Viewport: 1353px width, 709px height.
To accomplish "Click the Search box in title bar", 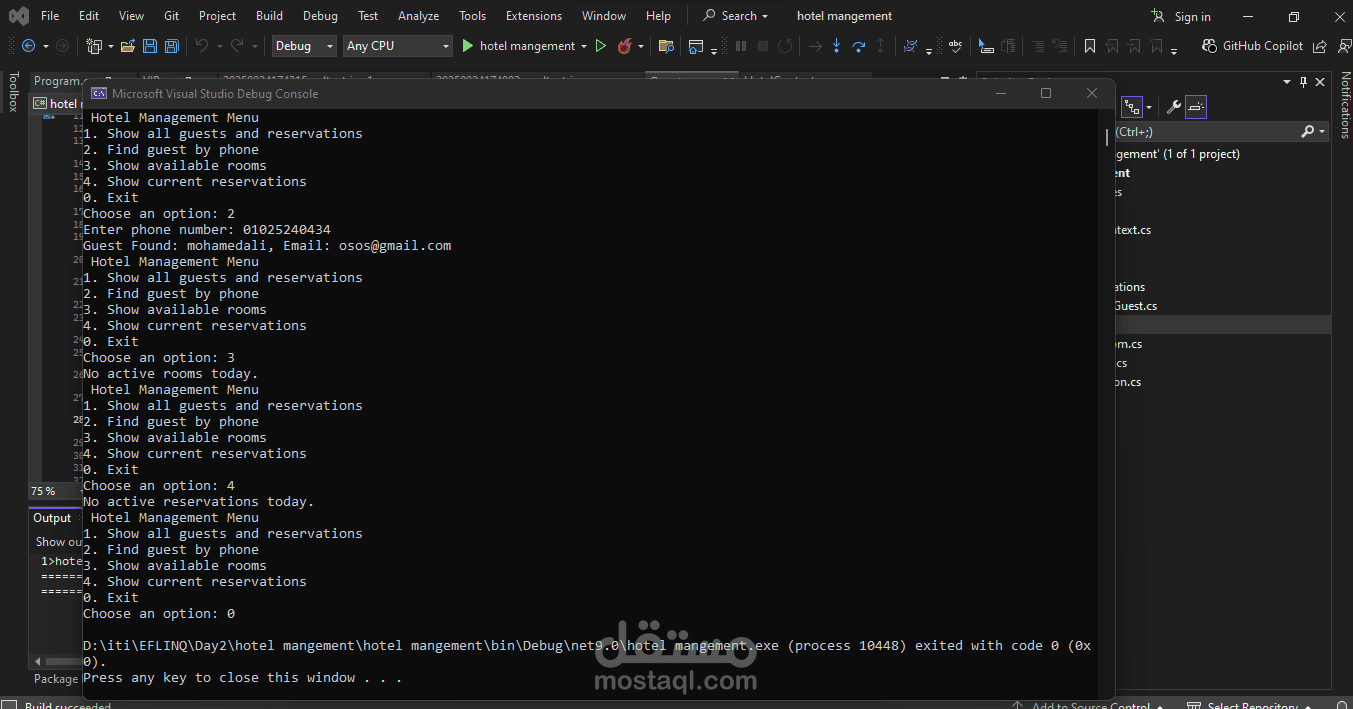I will [736, 16].
